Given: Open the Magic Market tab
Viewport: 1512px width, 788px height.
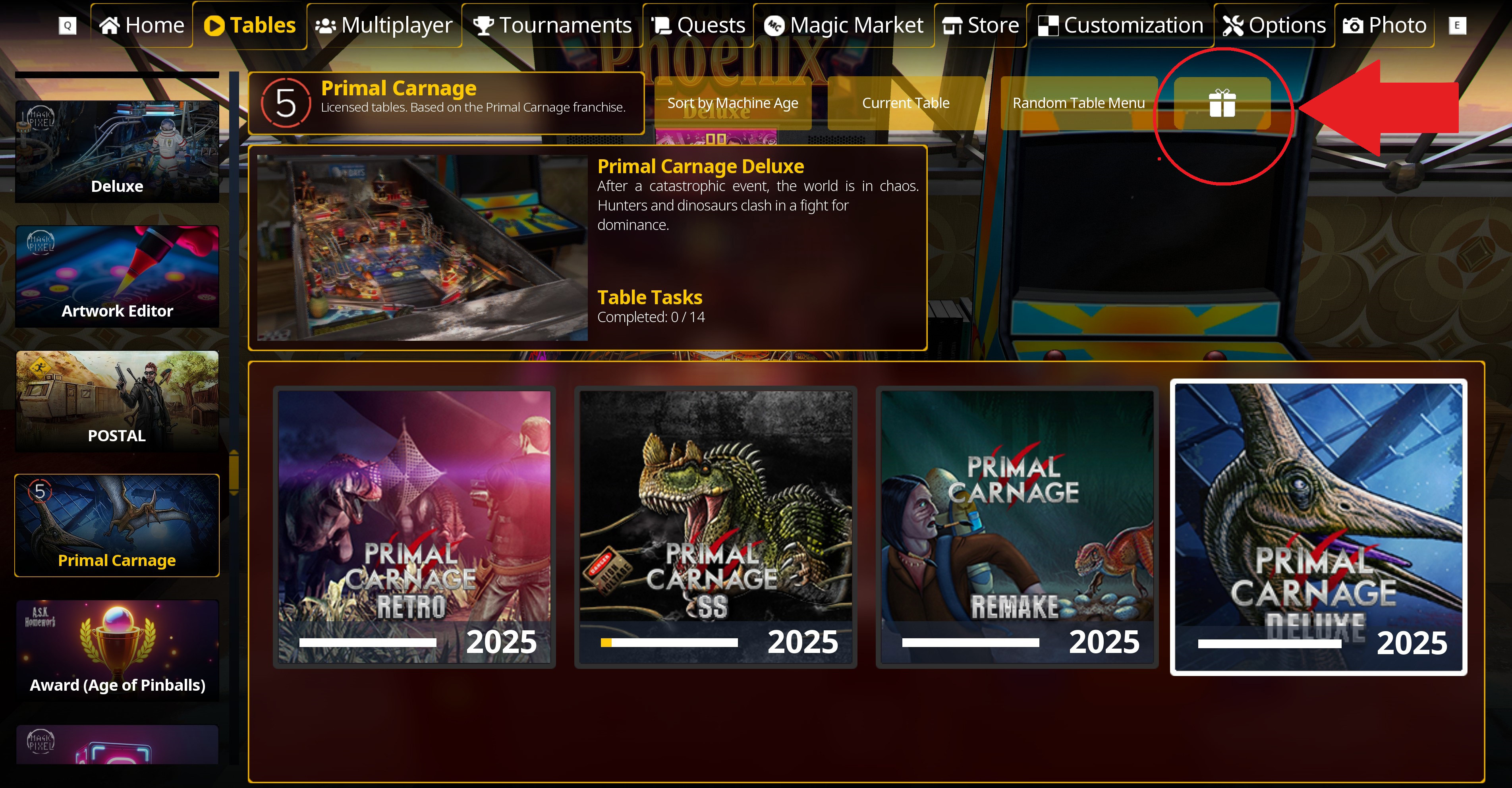Looking at the screenshot, I should pyautogui.click(x=844, y=25).
